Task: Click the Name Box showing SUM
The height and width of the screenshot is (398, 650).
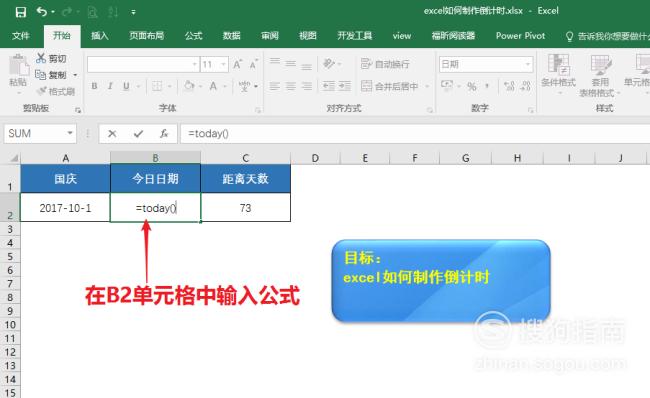Action: (35, 133)
